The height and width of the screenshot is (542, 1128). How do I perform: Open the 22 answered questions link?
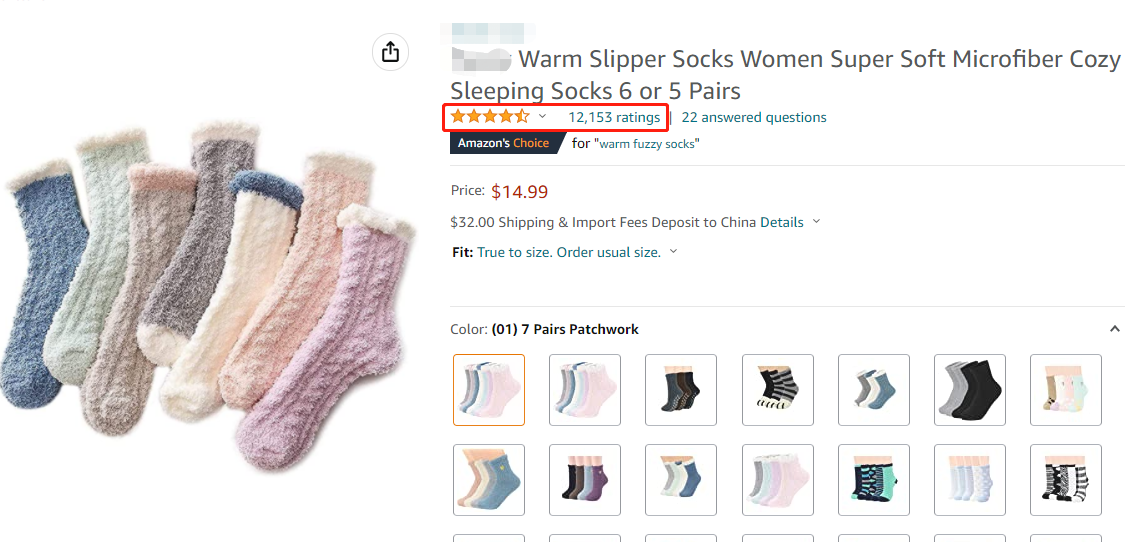(754, 117)
